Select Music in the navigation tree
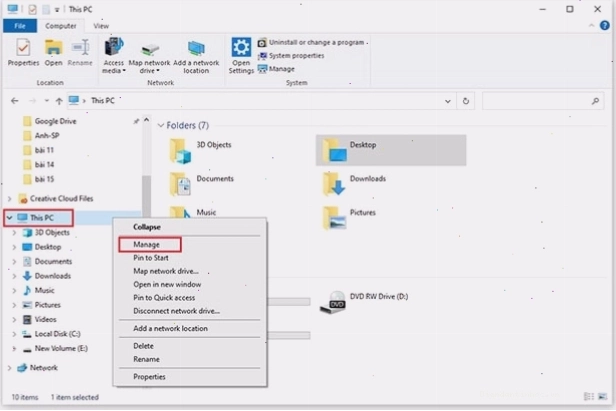The width and height of the screenshot is (616, 411). pyautogui.click(x=38, y=290)
